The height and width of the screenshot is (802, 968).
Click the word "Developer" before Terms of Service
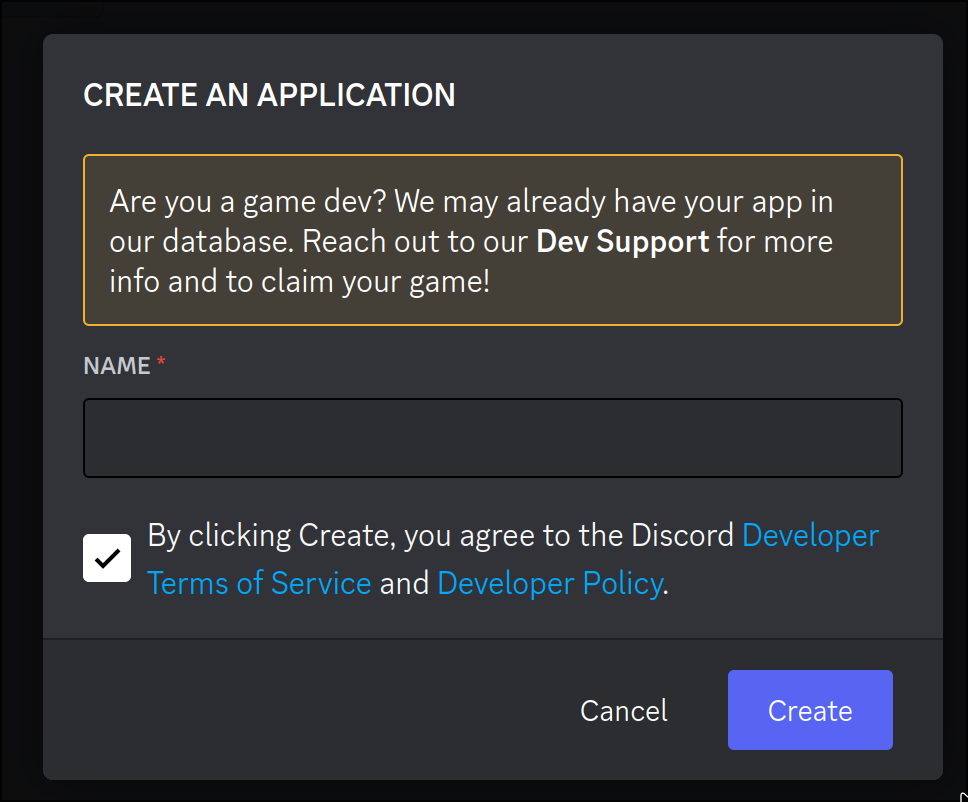click(x=810, y=536)
